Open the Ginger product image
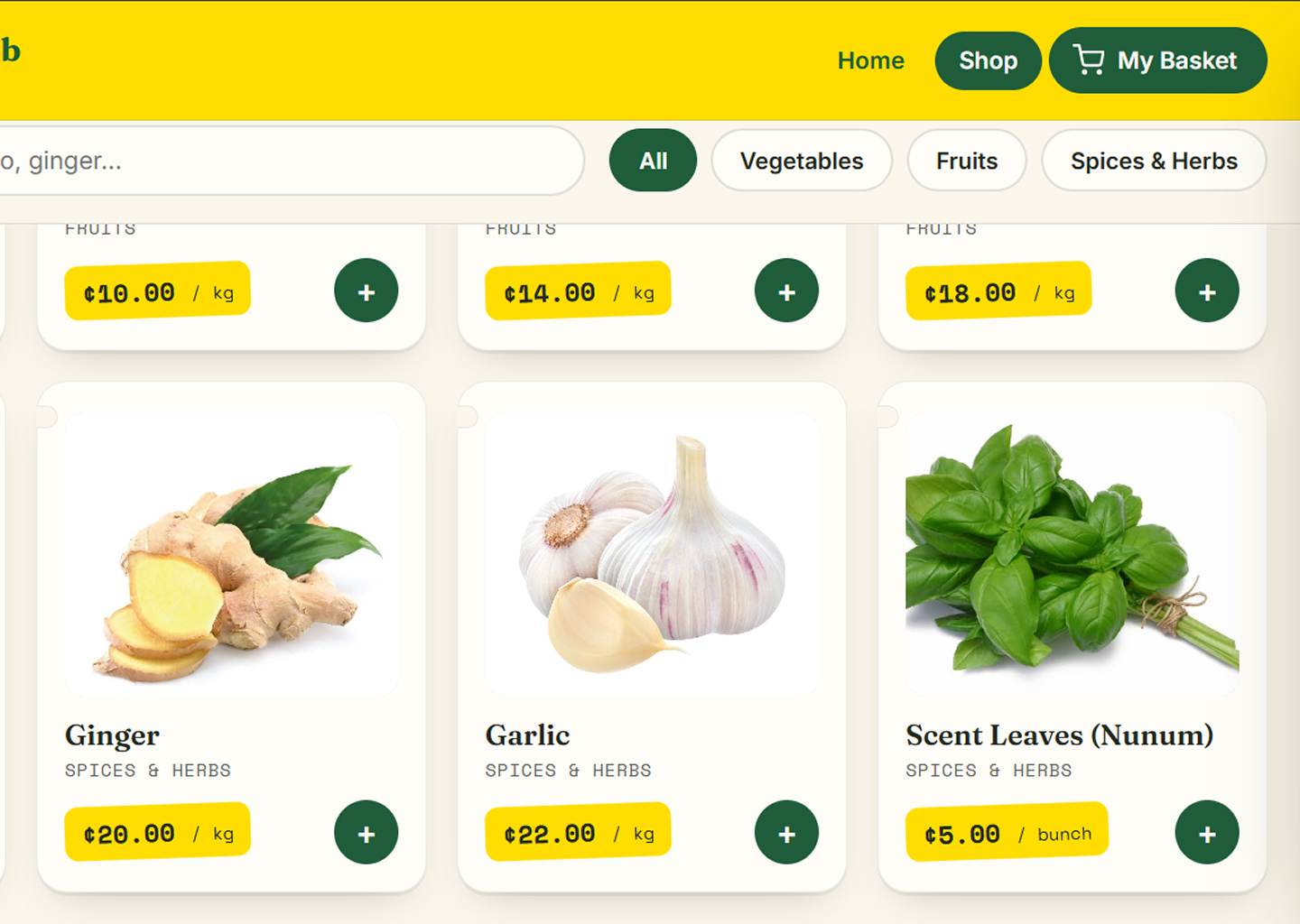Image resolution: width=1300 pixels, height=924 pixels. click(232, 555)
